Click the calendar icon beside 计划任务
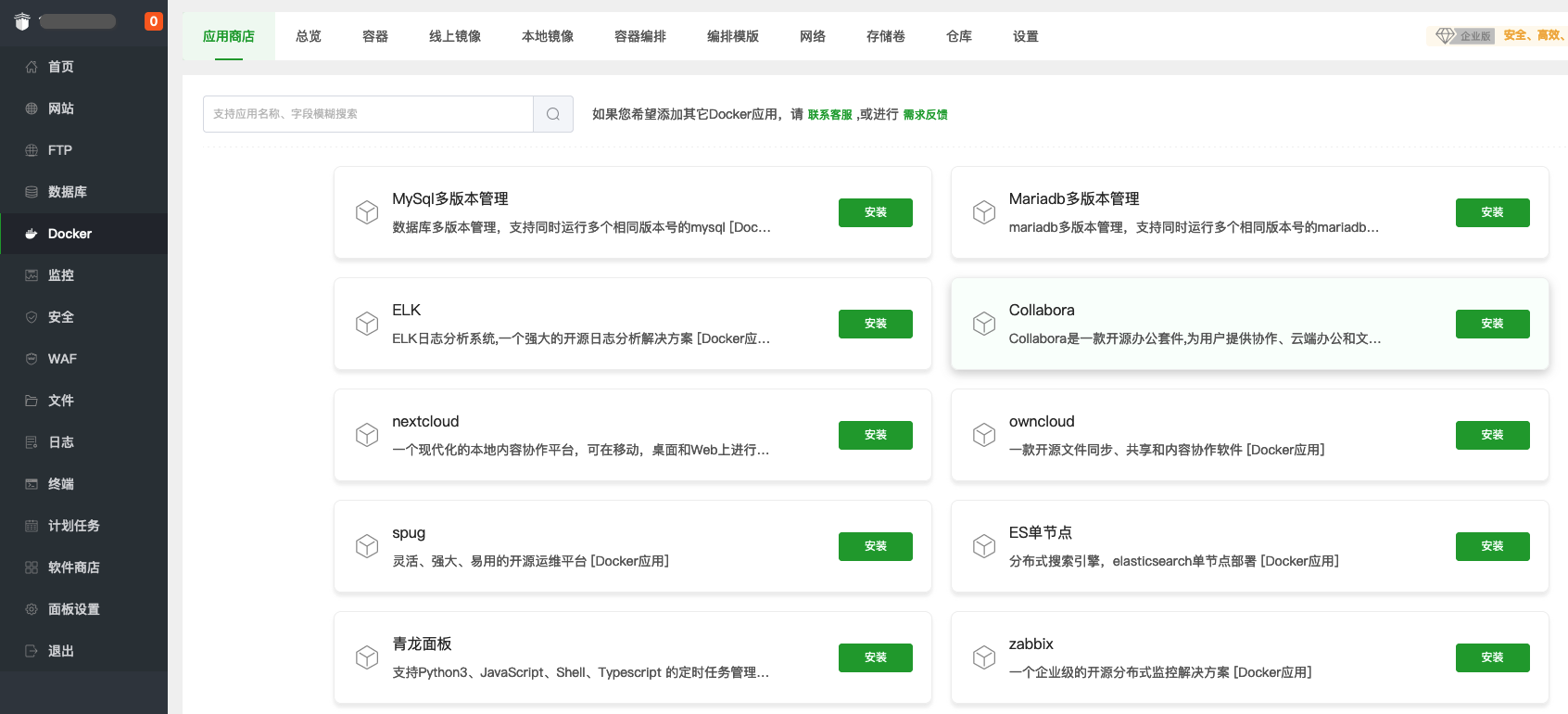The image size is (1568, 714). click(32, 526)
